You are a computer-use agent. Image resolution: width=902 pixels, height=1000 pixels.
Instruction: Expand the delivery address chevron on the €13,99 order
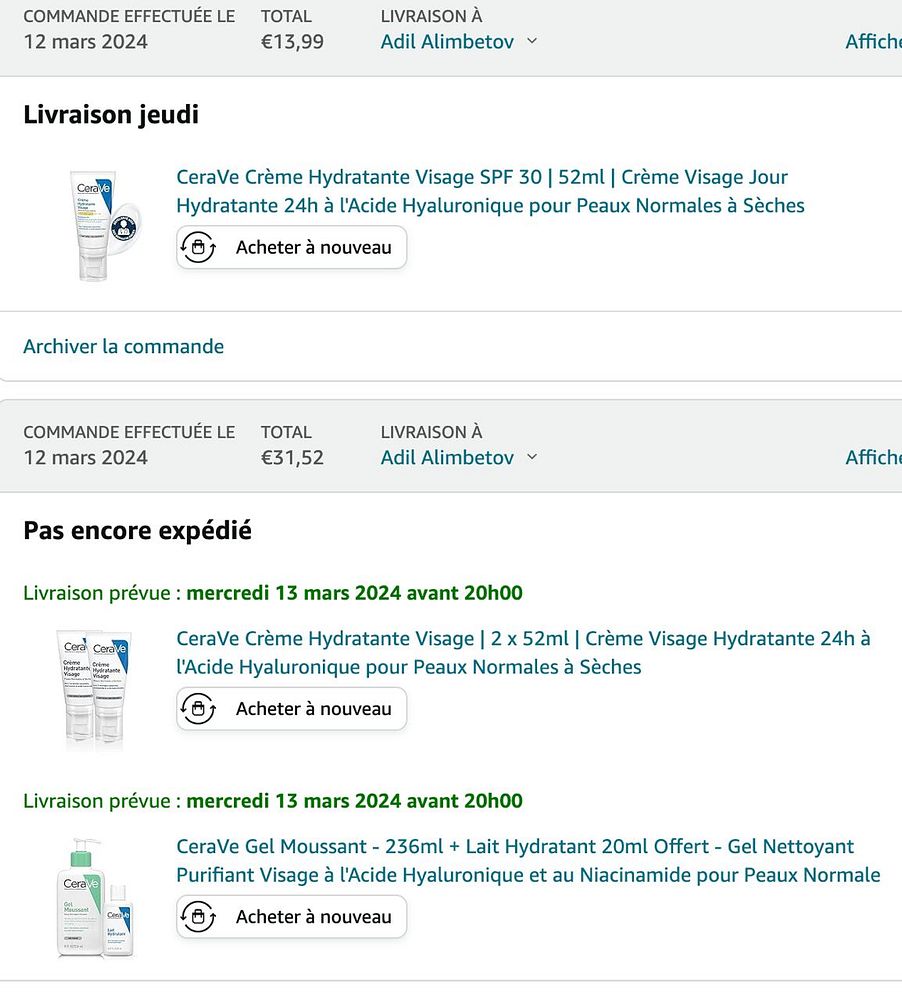(532, 41)
